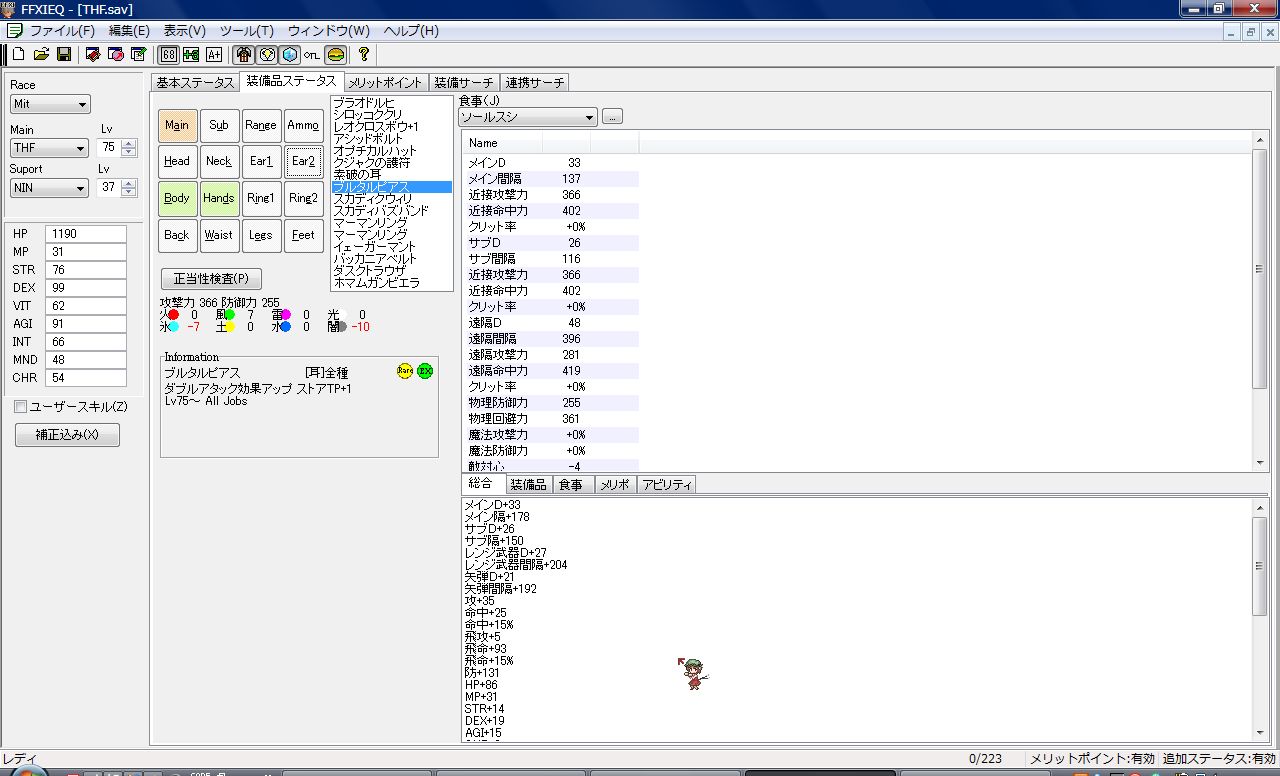Viewport: 1280px width, 776px height.
Task: Open the 編集(E) menu
Action: (129, 31)
